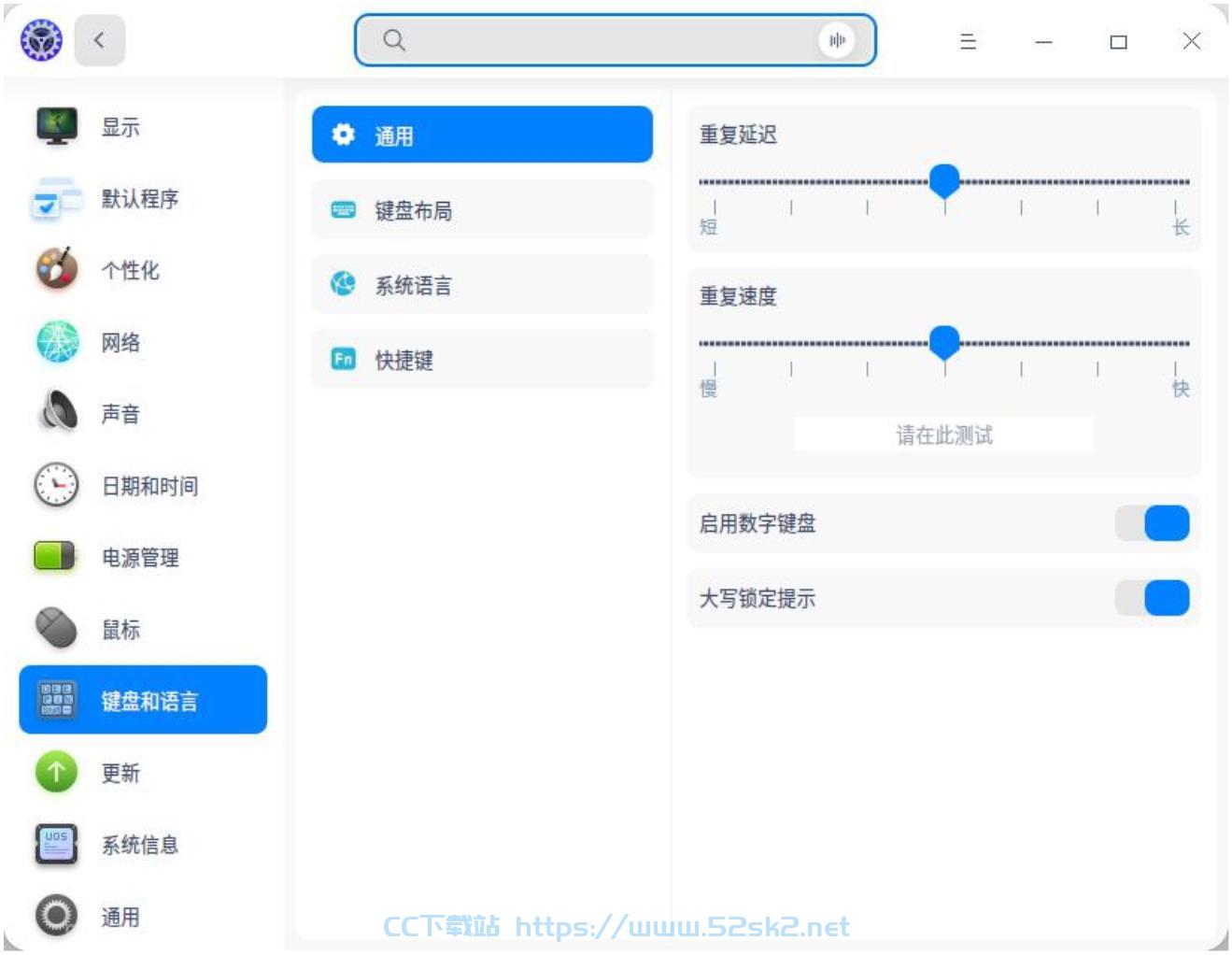Switch to the 系统语言 section

point(482,284)
